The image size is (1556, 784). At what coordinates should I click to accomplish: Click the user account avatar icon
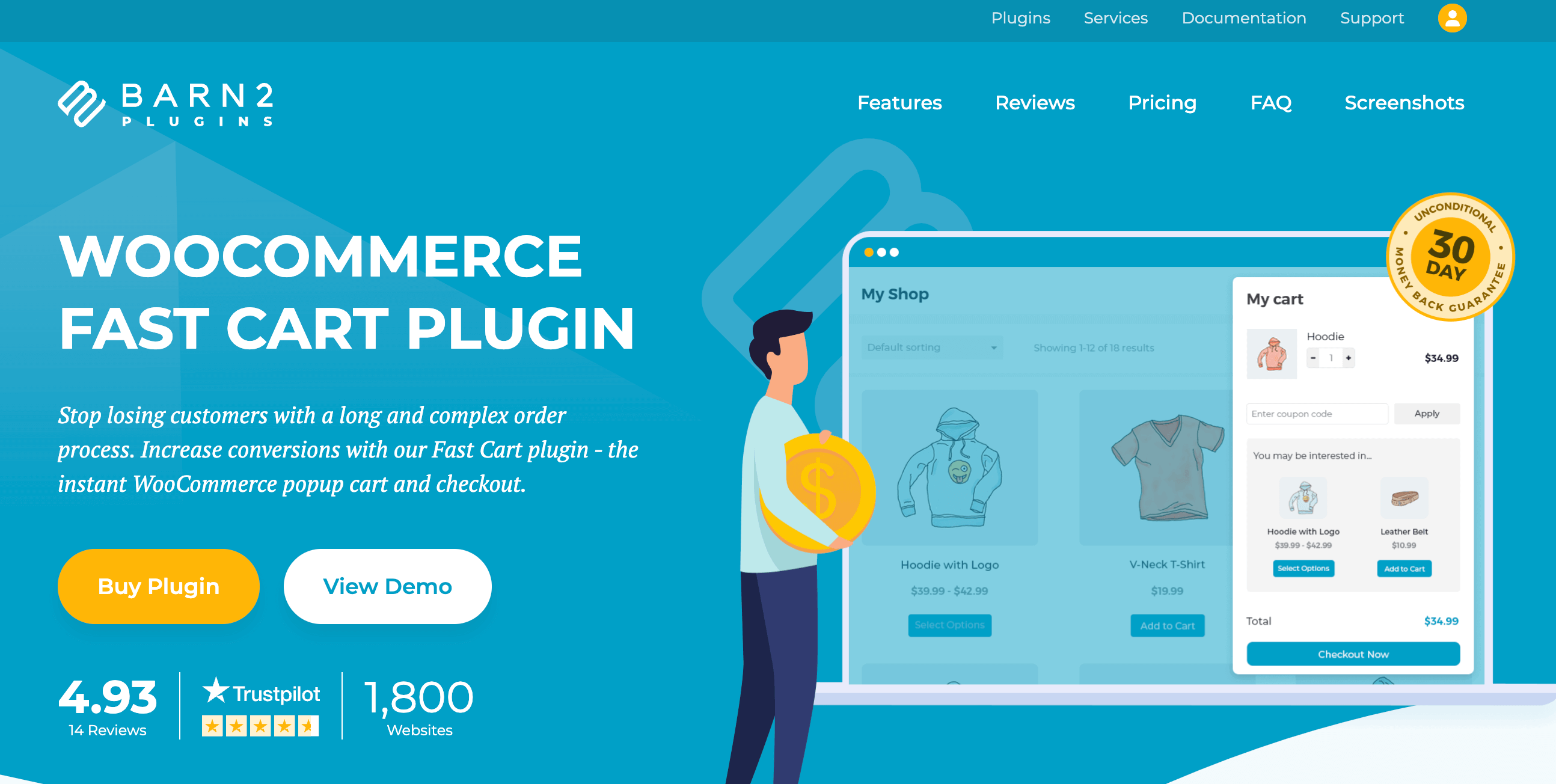[x=1452, y=18]
